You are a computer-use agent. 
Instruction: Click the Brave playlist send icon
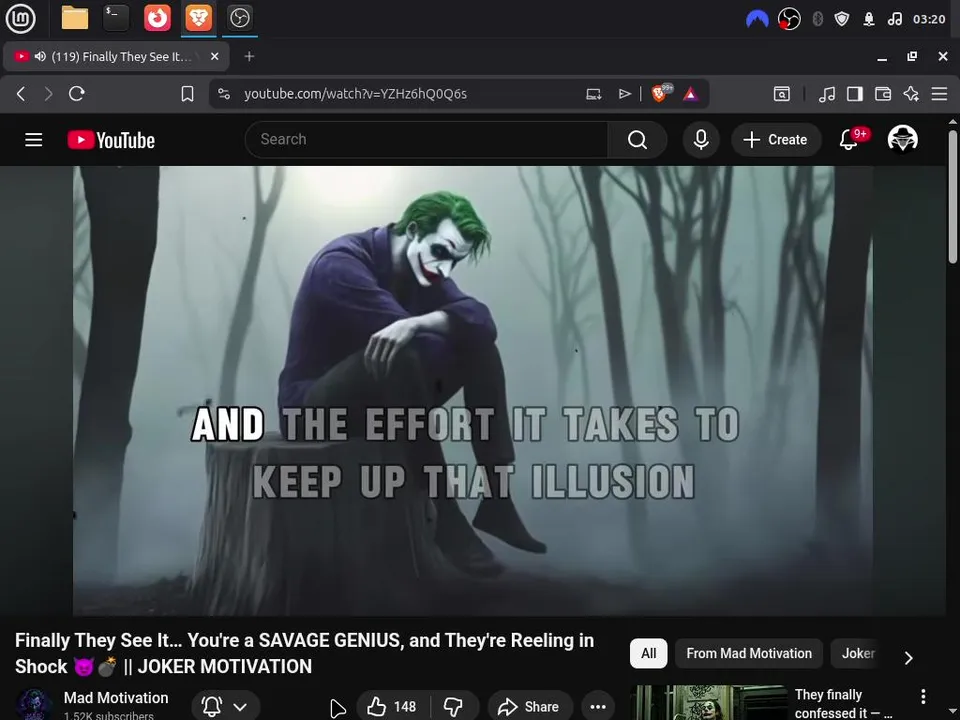click(x=624, y=94)
